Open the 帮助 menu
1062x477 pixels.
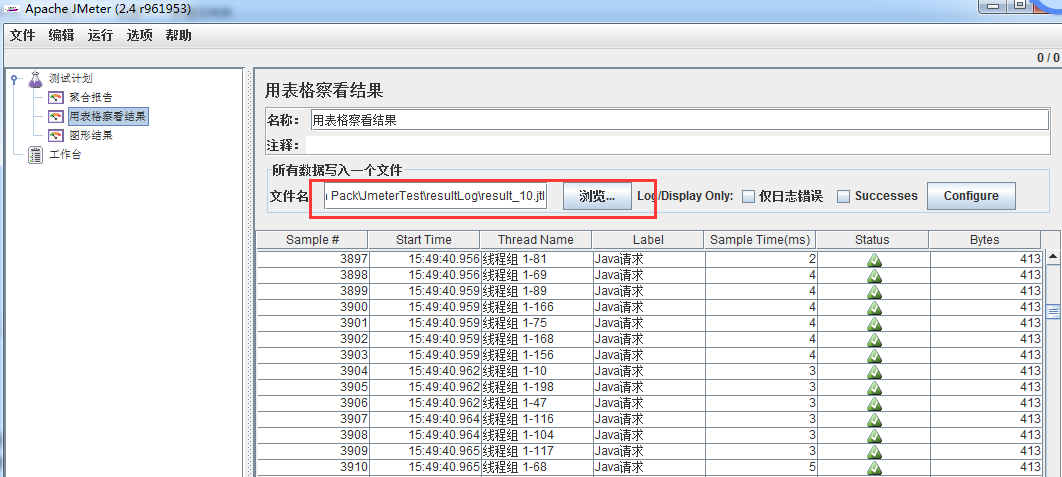point(178,36)
